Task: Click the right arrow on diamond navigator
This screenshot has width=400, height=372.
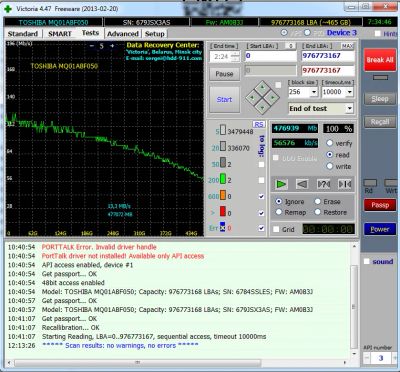Action: click(x=273, y=97)
